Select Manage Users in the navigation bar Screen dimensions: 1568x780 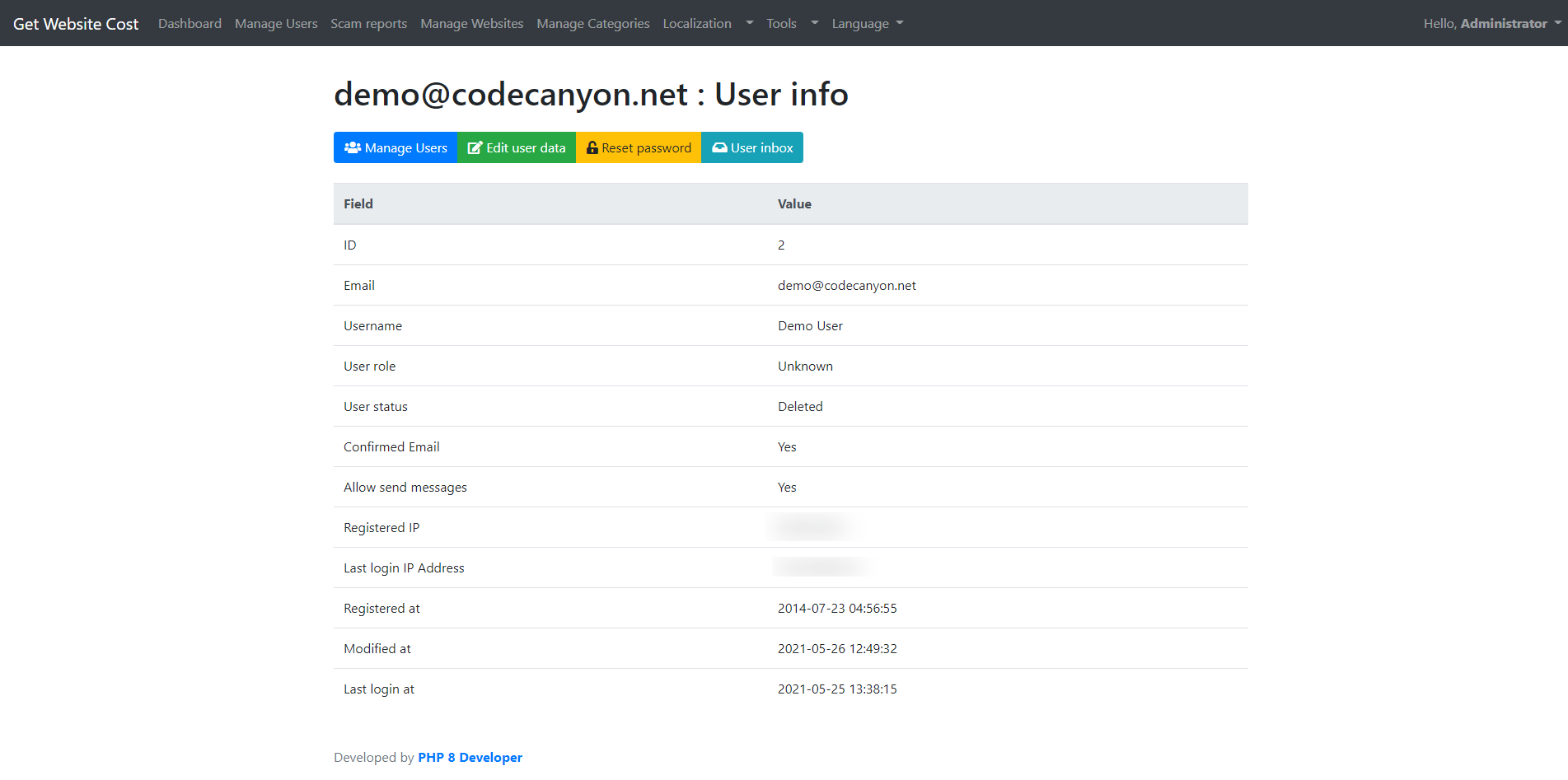tap(276, 23)
